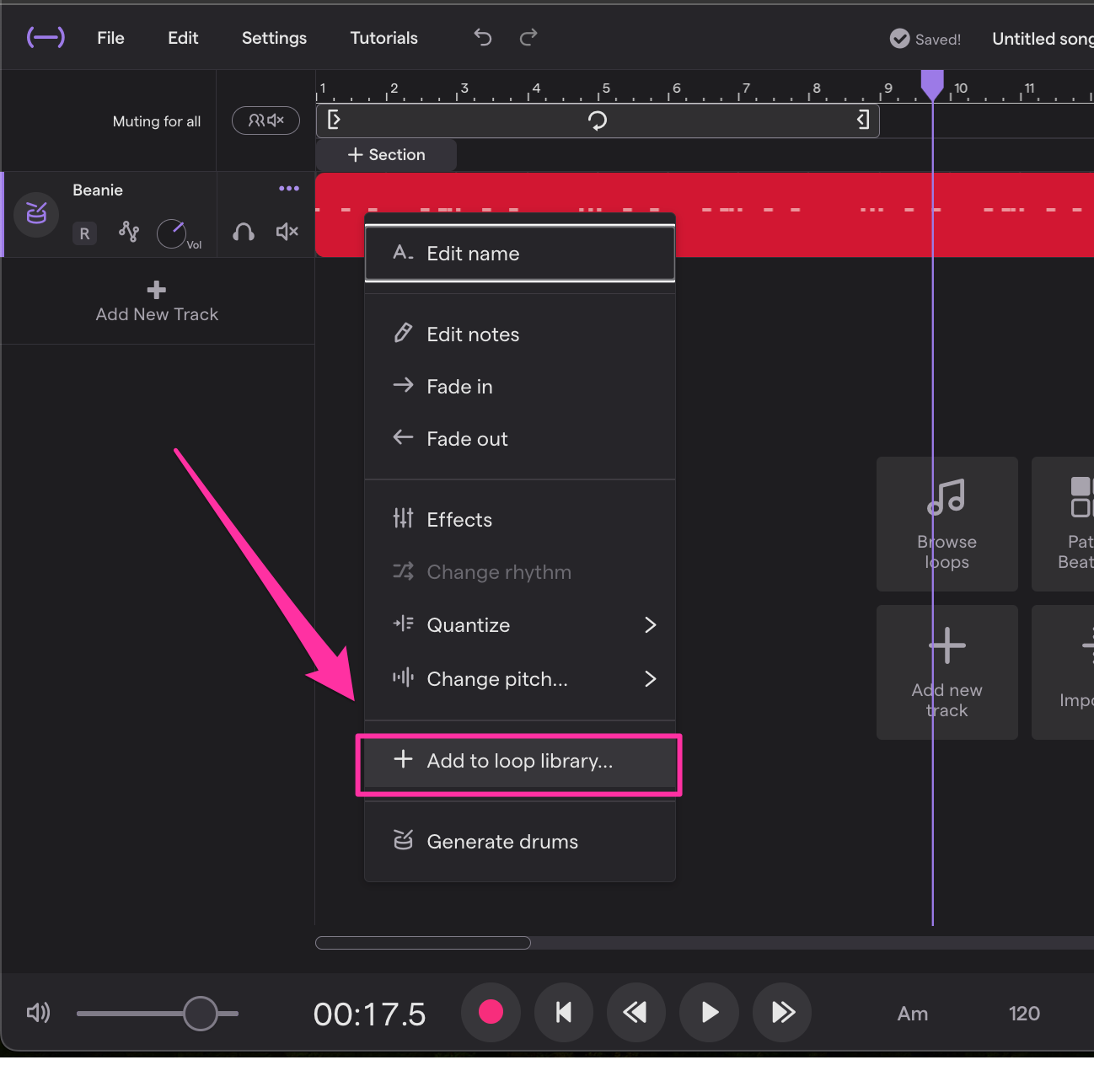This screenshot has height=1092, width=1094.
Task: Open Beanie track automation icon
Action: click(129, 231)
